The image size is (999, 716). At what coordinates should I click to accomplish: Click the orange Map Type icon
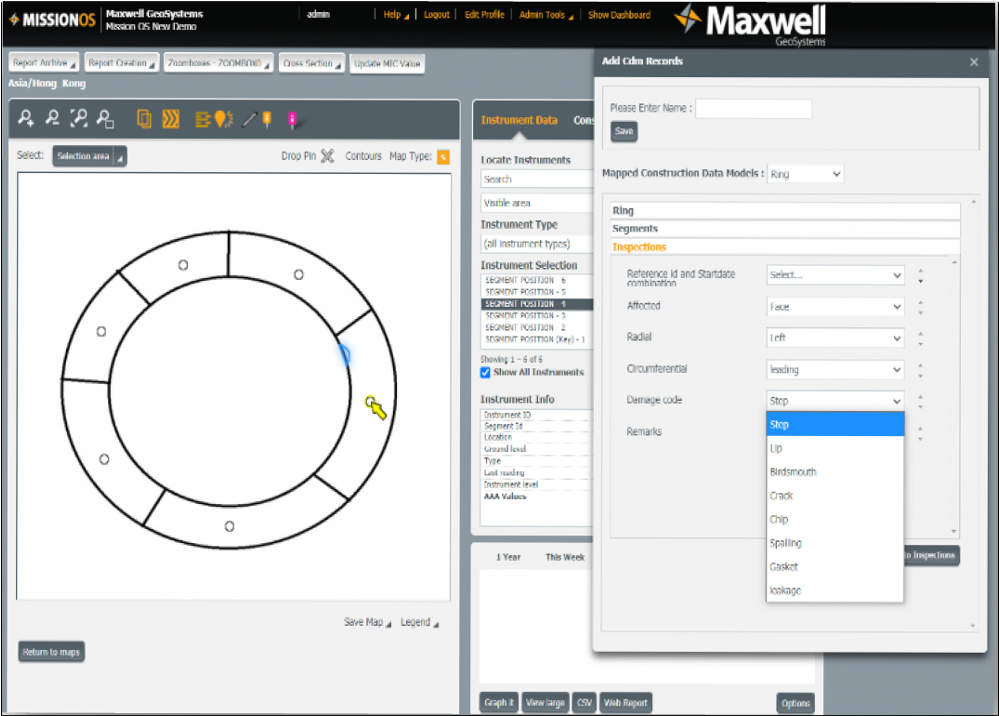coord(443,156)
